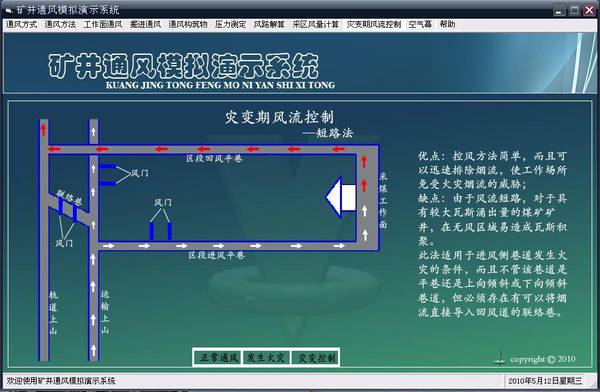The width and height of the screenshot is (600, 392).
Task: Open the 灾变期风流控制 menu
Action: click(x=374, y=24)
